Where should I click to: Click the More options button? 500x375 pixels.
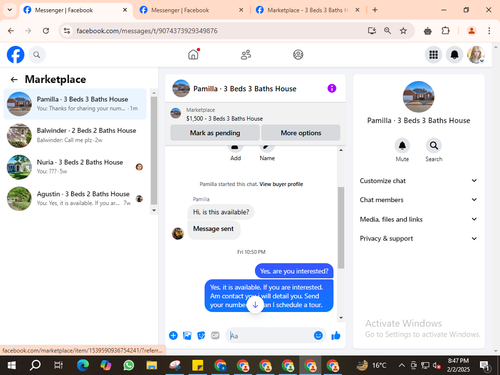[301, 133]
